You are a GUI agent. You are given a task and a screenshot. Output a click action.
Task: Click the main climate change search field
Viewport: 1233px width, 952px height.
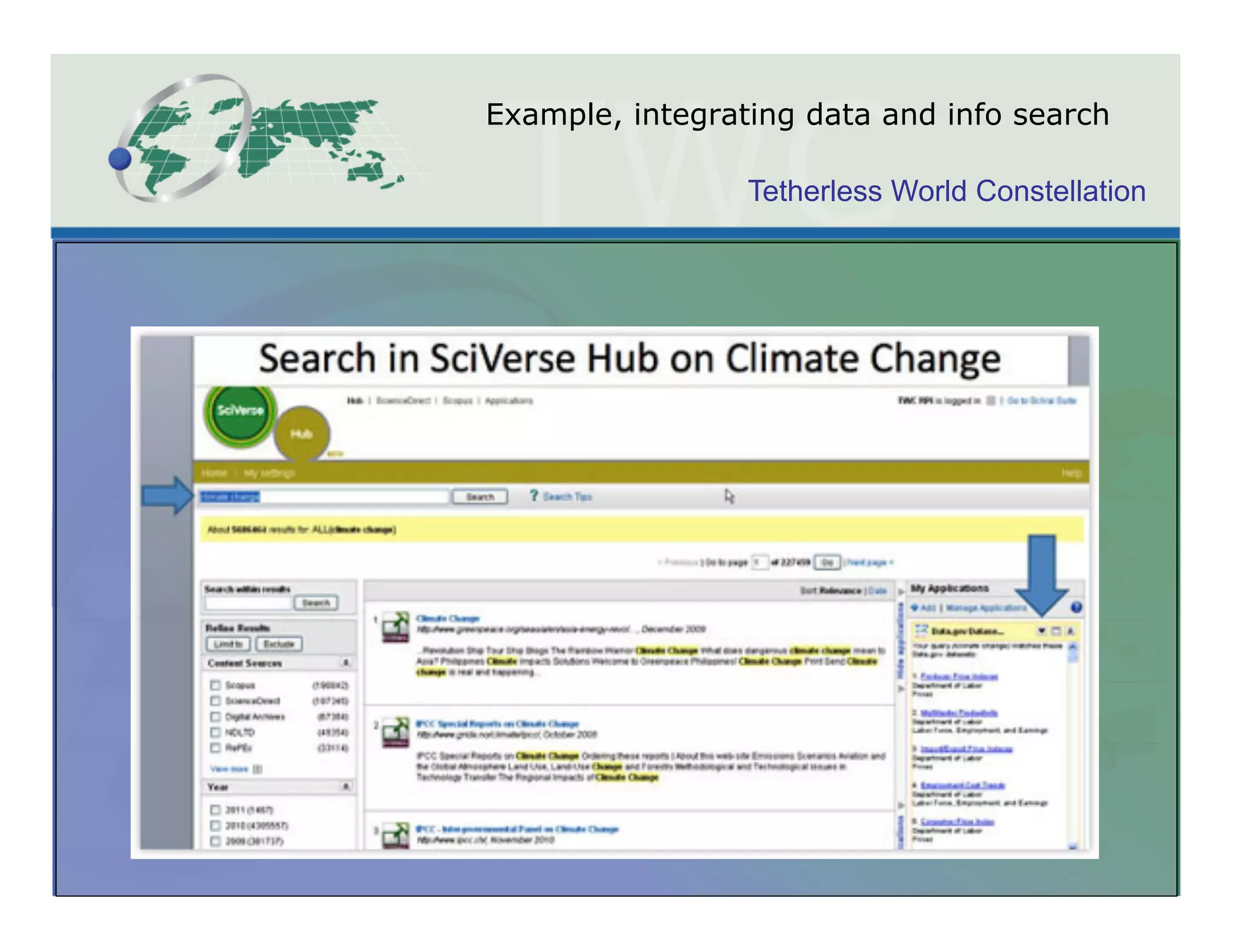(x=325, y=496)
